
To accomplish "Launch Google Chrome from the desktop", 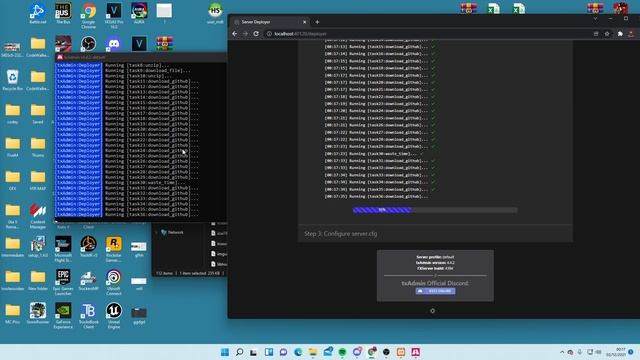I will tap(88, 16).
